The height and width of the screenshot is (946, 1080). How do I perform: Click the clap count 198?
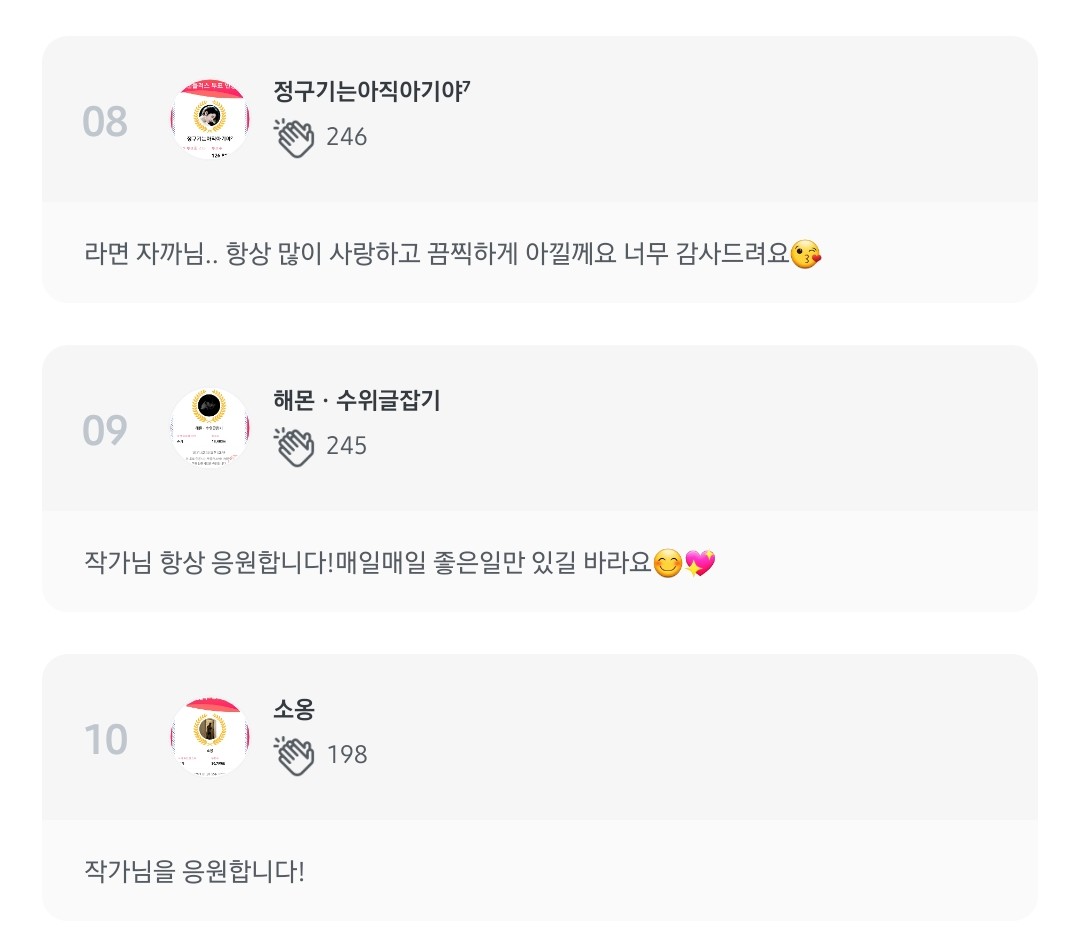click(x=347, y=755)
